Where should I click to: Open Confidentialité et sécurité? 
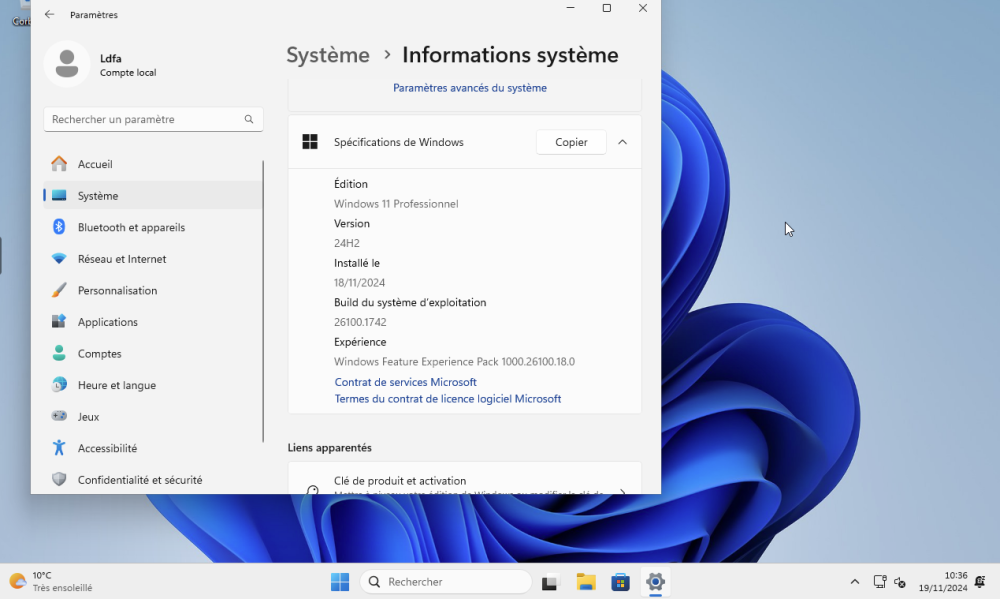pyautogui.click(x=139, y=480)
